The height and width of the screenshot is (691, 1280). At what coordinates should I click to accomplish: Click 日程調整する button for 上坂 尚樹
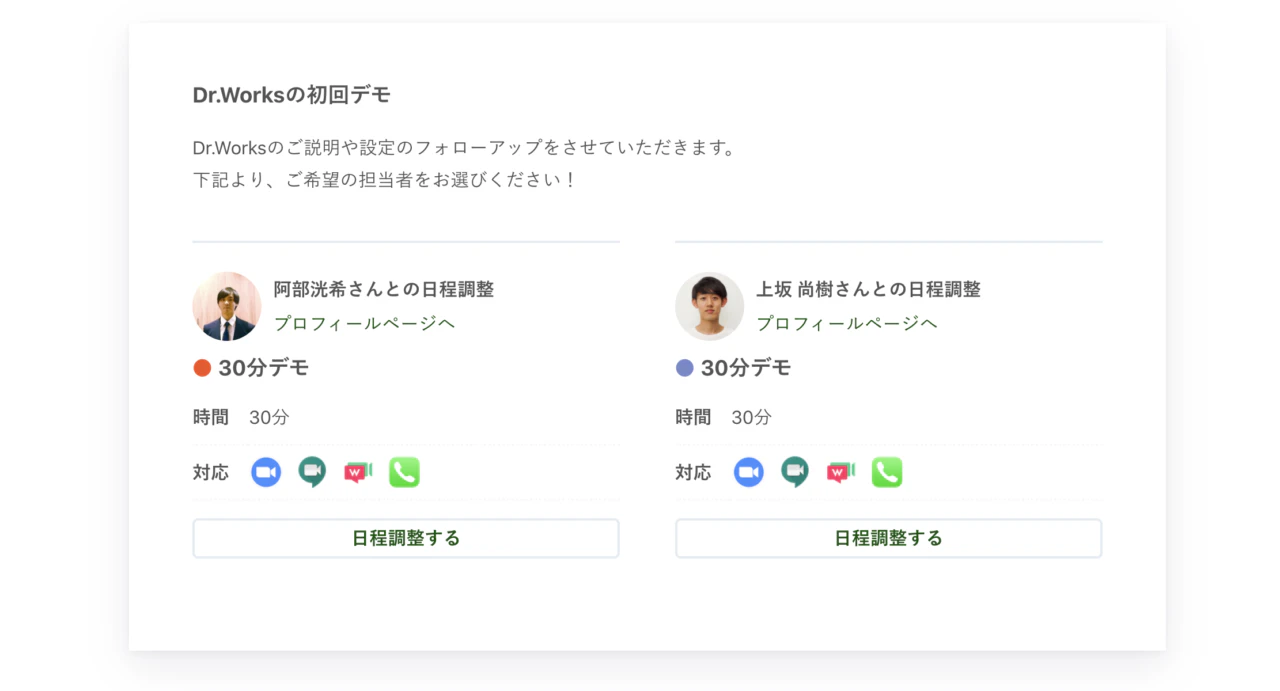click(889, 538)
